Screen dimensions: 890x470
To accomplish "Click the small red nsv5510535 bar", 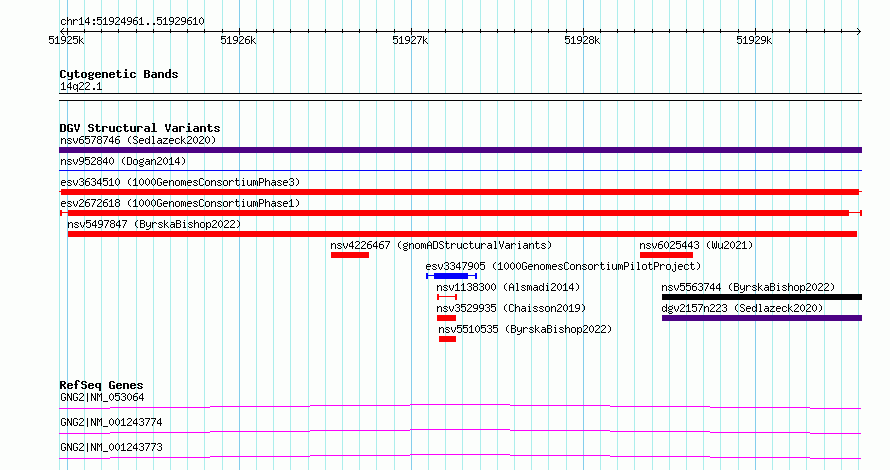I will pos(447,339).
